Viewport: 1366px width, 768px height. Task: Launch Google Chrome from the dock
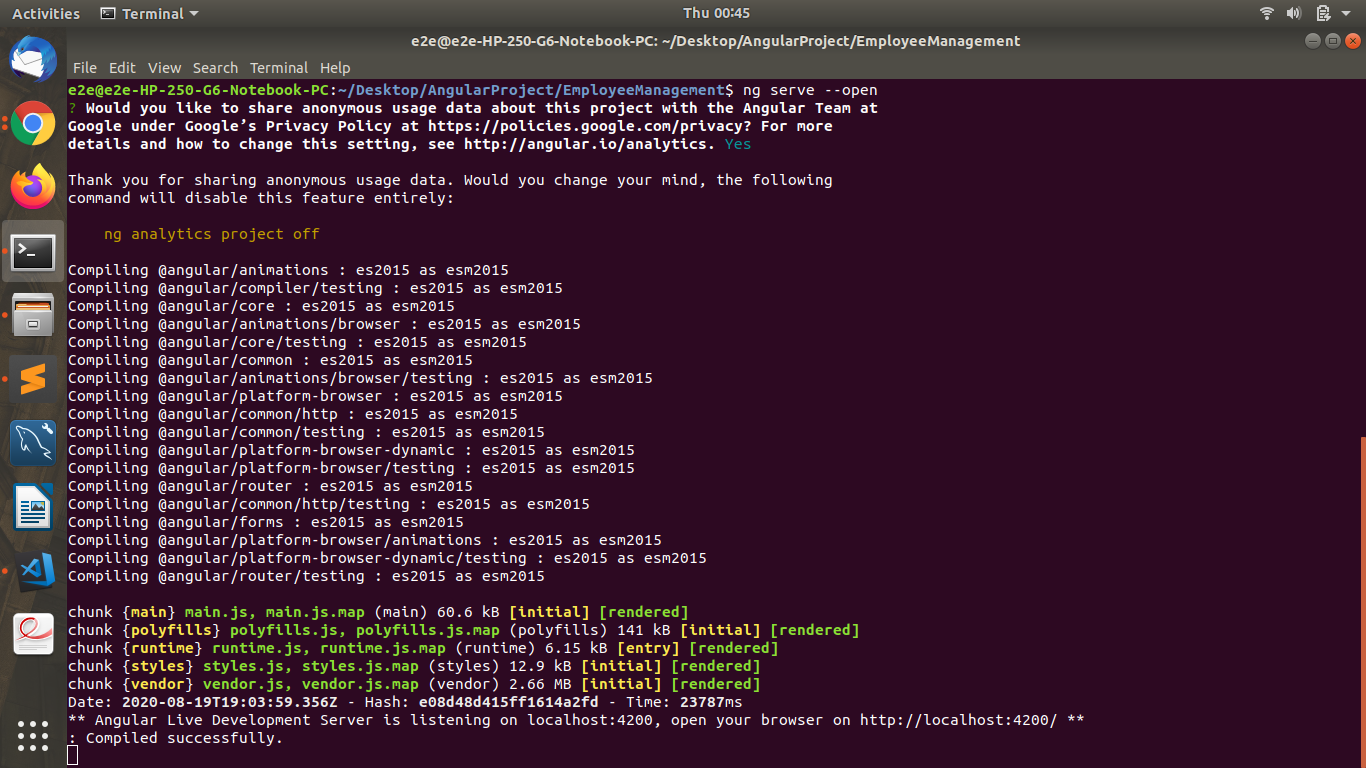point(33,124)
